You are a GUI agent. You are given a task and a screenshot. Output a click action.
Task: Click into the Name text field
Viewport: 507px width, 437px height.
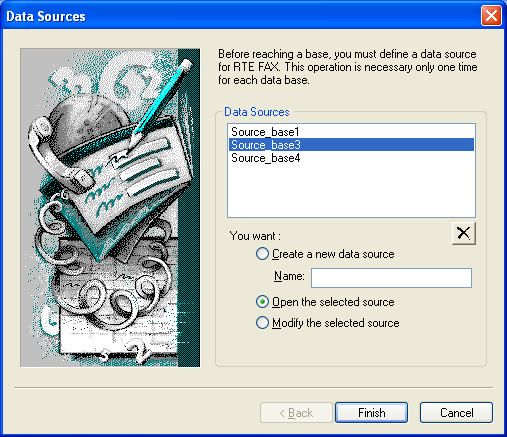point(391,278)
